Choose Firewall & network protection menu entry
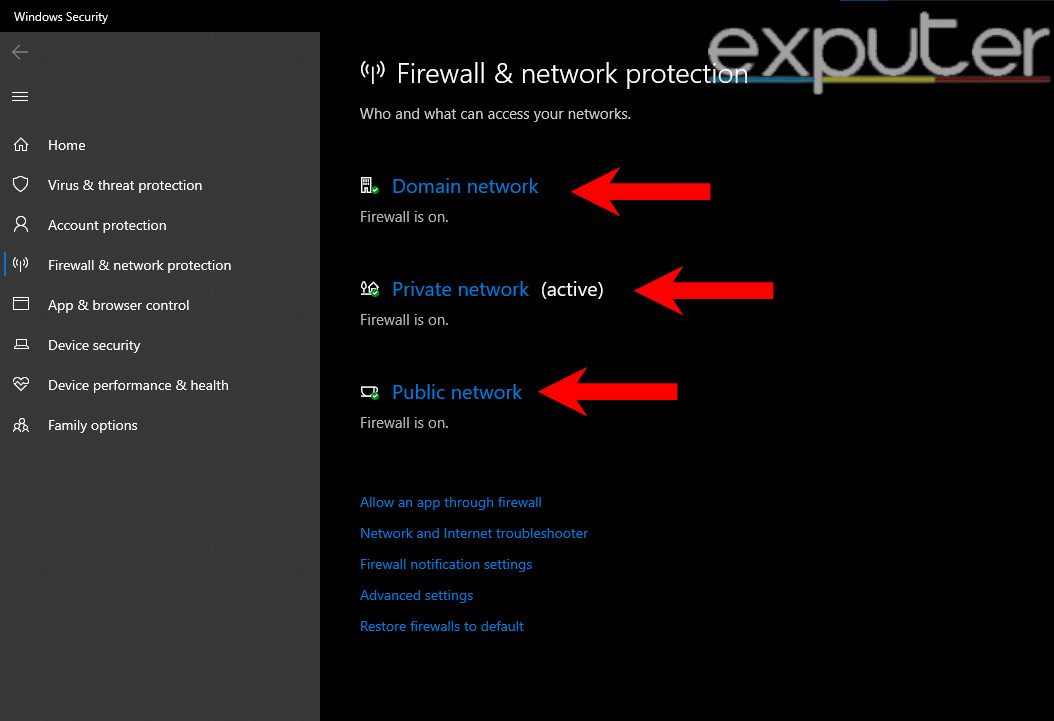This screenshot has width=1054, height=721. 139,265
